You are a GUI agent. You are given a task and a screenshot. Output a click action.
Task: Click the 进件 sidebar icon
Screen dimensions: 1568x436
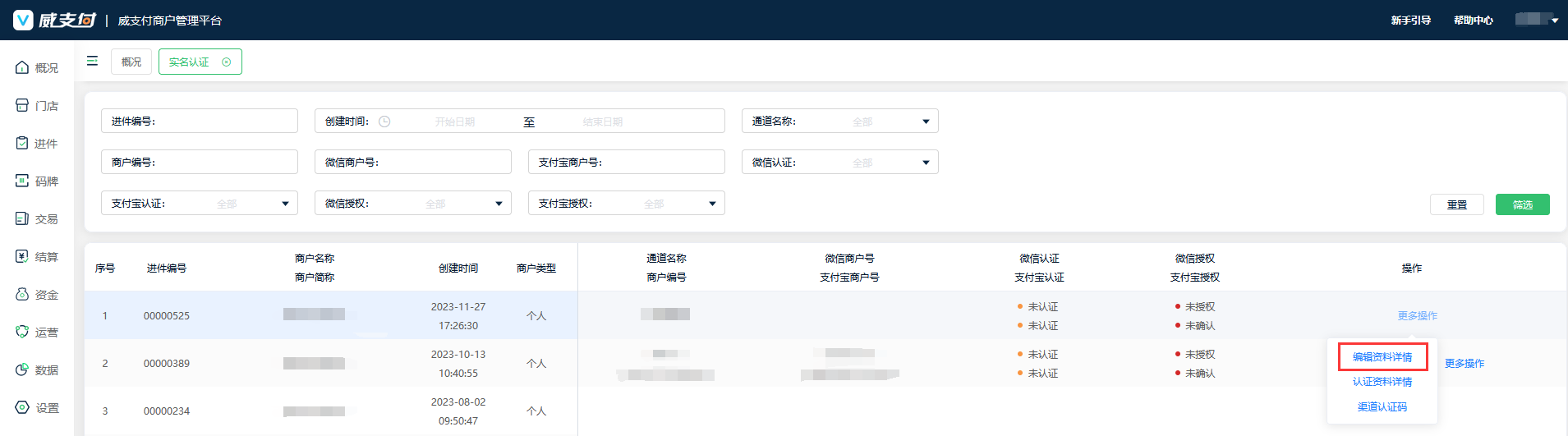[22, 143]
